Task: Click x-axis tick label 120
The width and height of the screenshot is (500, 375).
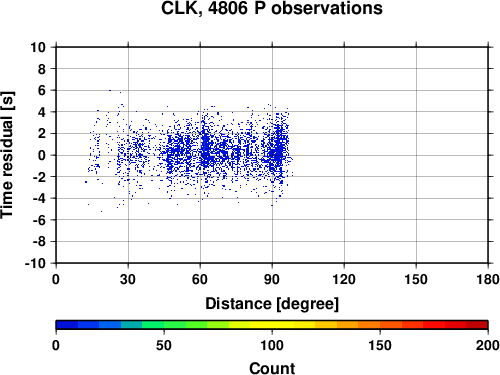Action: click(x=344, y=279)
